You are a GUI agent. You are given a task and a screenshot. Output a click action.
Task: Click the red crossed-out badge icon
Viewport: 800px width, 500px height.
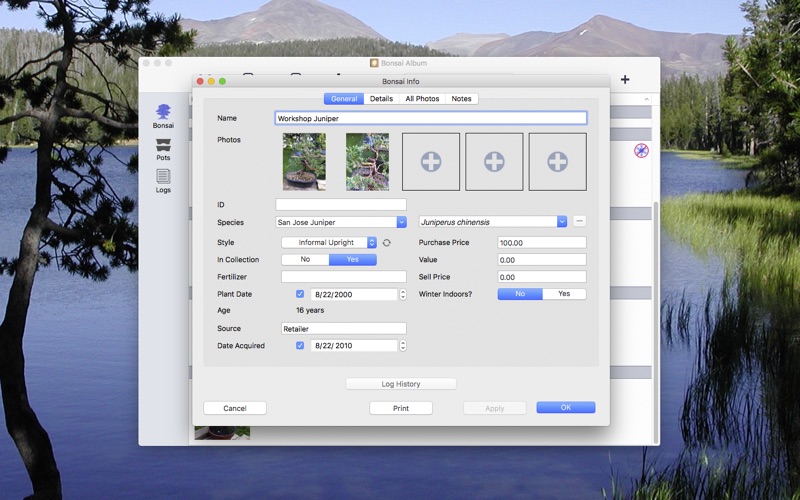pos(641,151)
